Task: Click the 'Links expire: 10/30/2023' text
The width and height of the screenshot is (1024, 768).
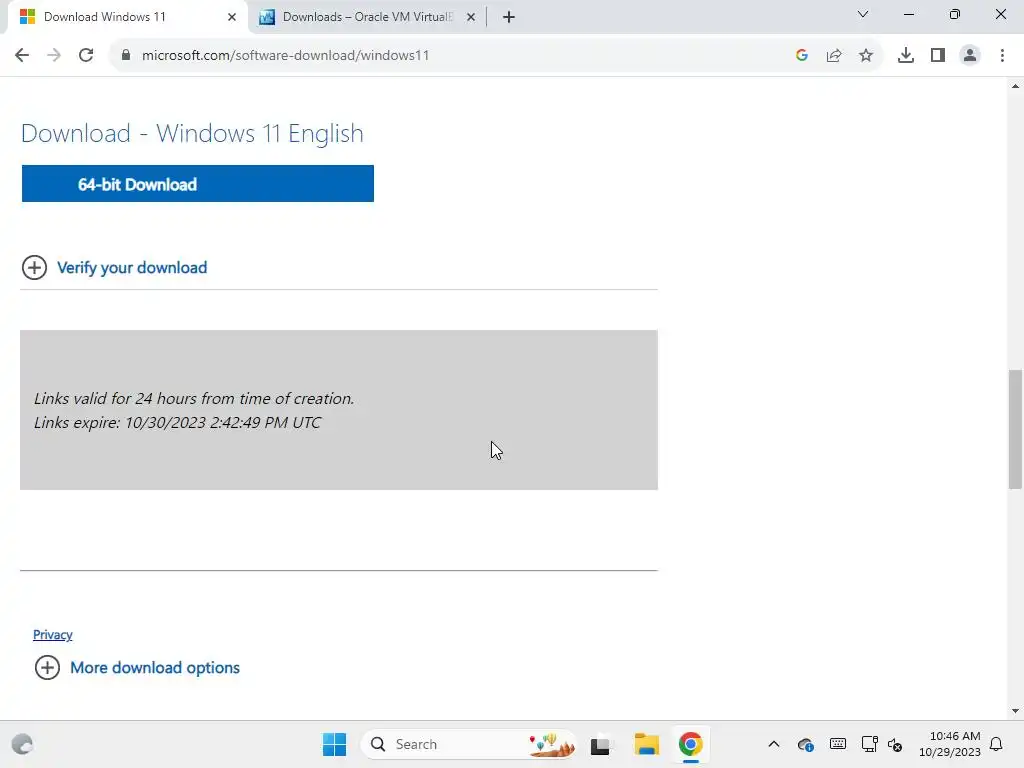Action: (177, 423)
